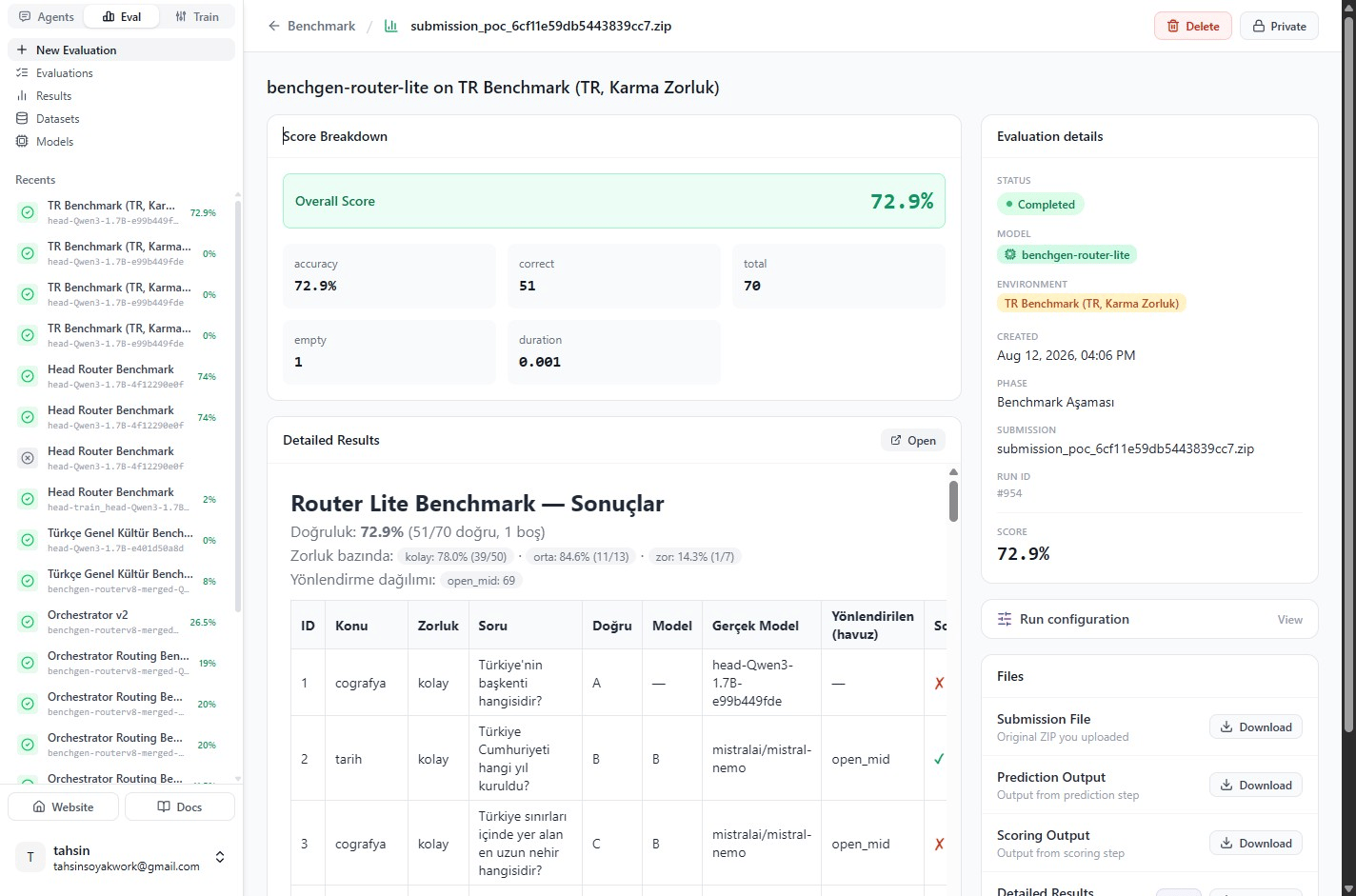Click the Datasets database icon

pyautogui.click(x=22, y=118)
